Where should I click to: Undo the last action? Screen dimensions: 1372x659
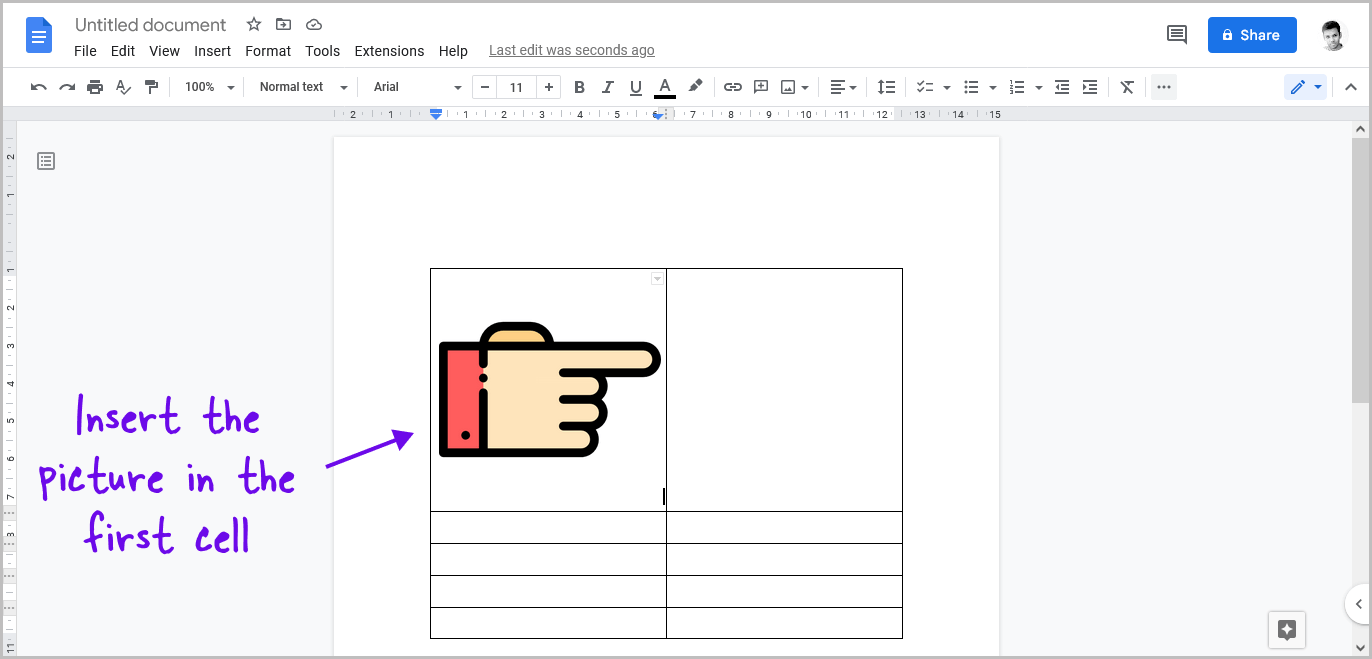(38, 87)
